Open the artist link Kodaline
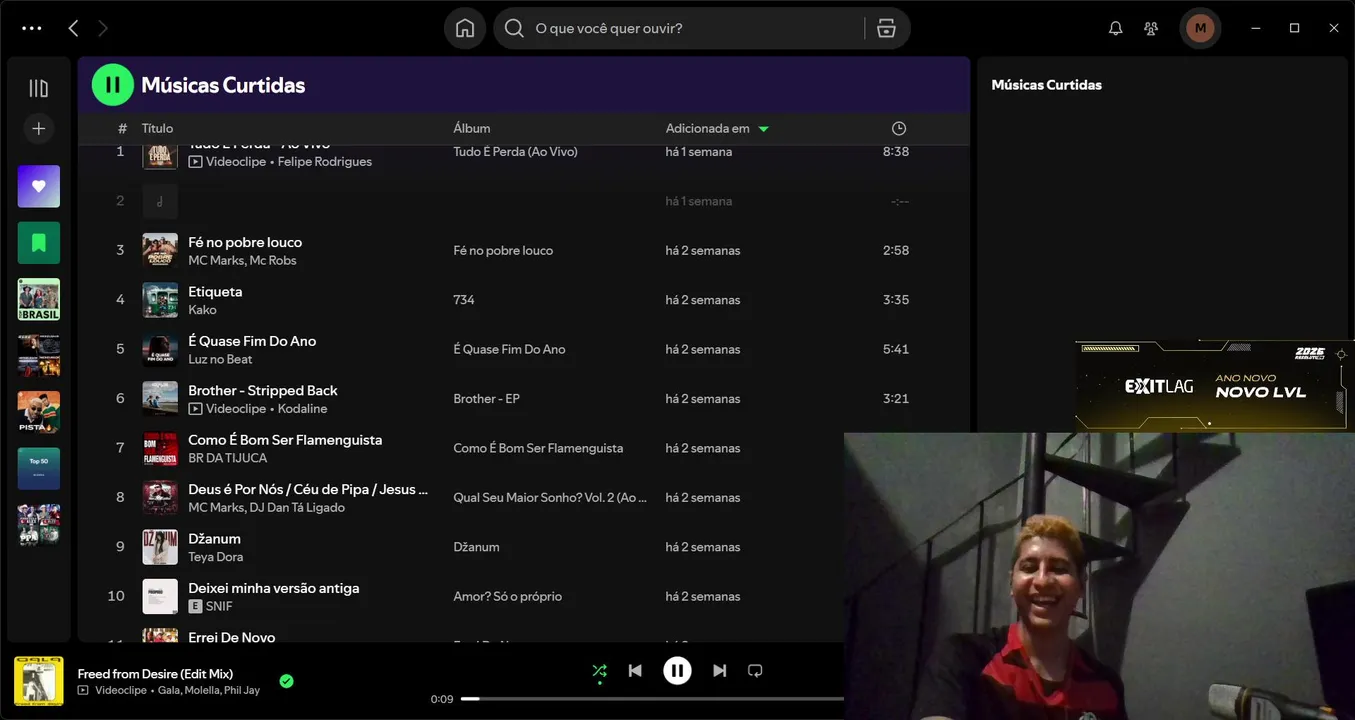1355x720 pixels. [303, 409]
